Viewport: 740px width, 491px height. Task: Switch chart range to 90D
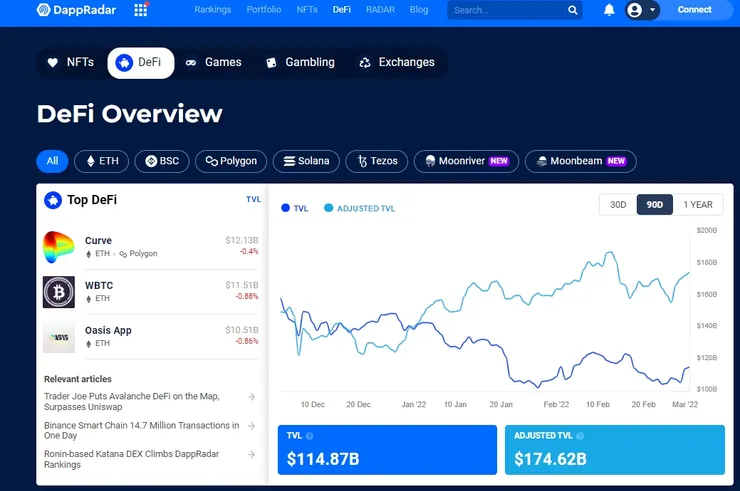[655, 204]
